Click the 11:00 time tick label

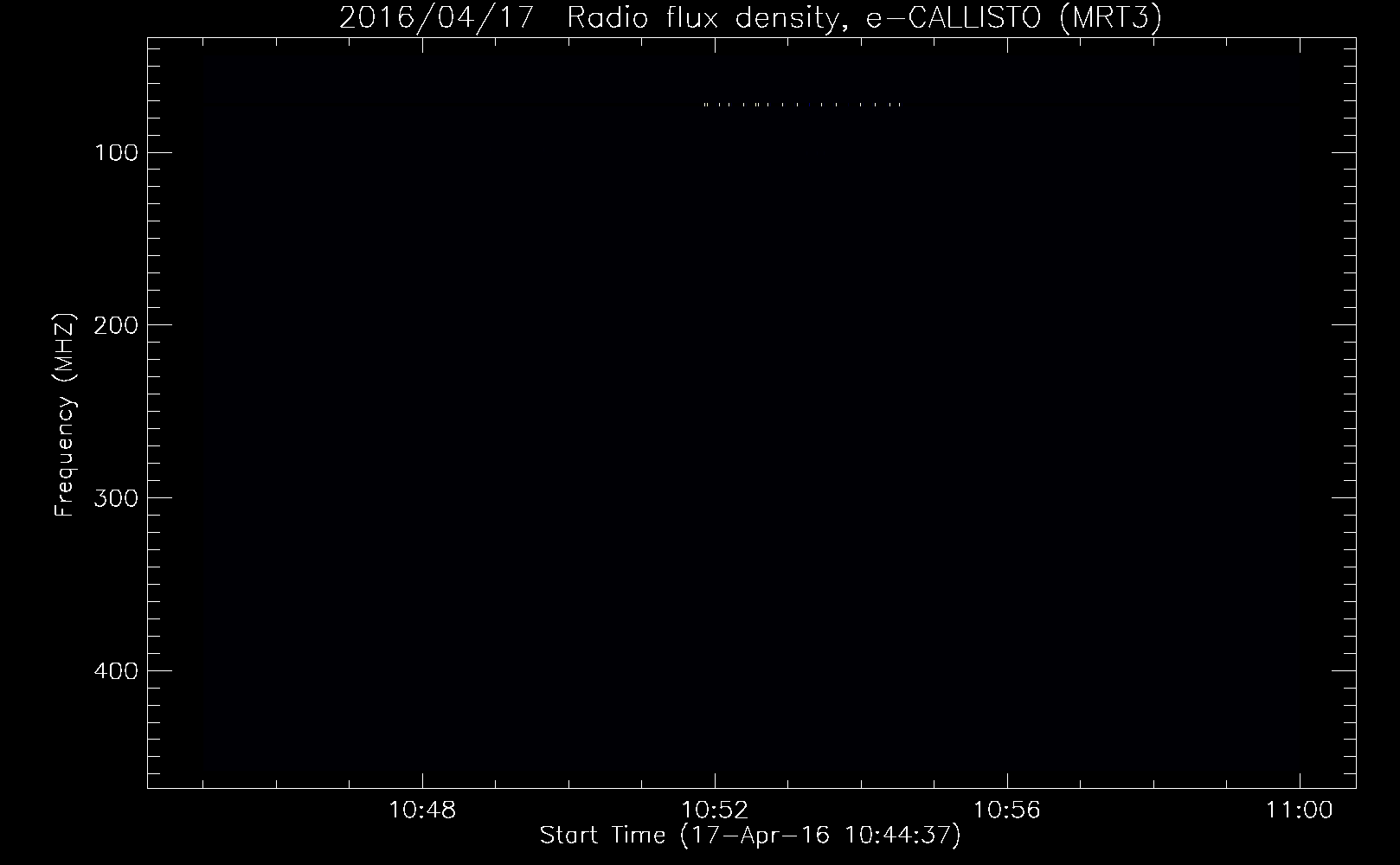(x=1300, y=811)
